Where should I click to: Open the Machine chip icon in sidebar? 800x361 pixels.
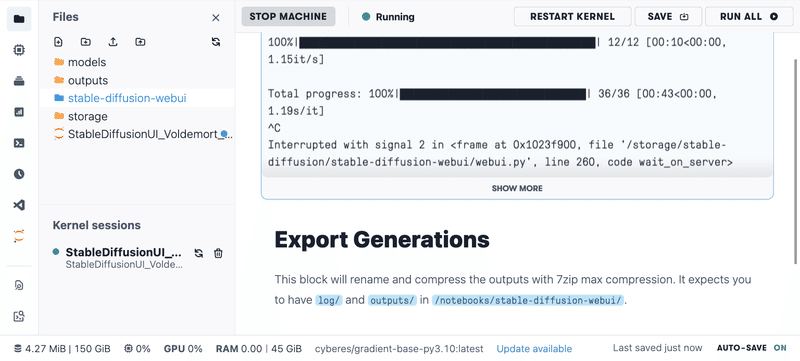point(19,50)
